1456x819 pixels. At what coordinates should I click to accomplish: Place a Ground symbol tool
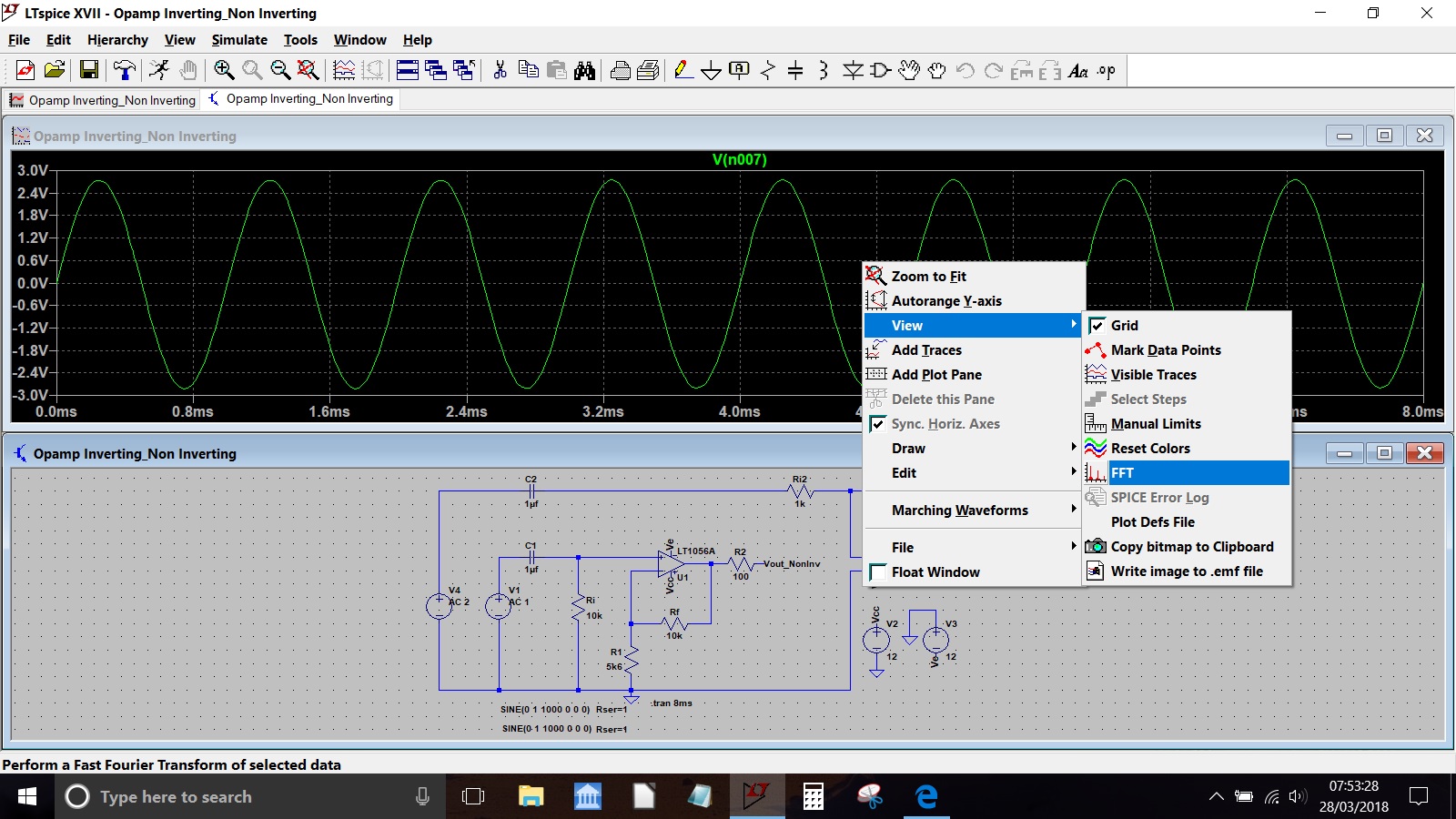pos(712,71)
